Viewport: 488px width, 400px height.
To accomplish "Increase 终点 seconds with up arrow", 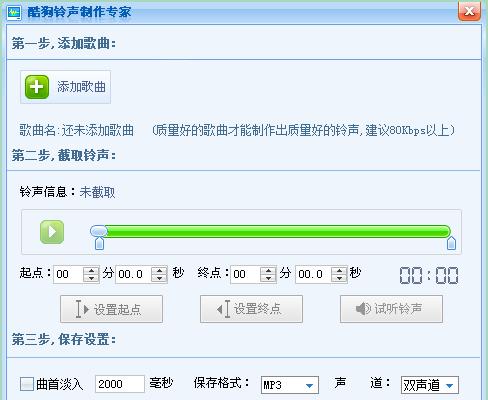I will tap(339, 271).
